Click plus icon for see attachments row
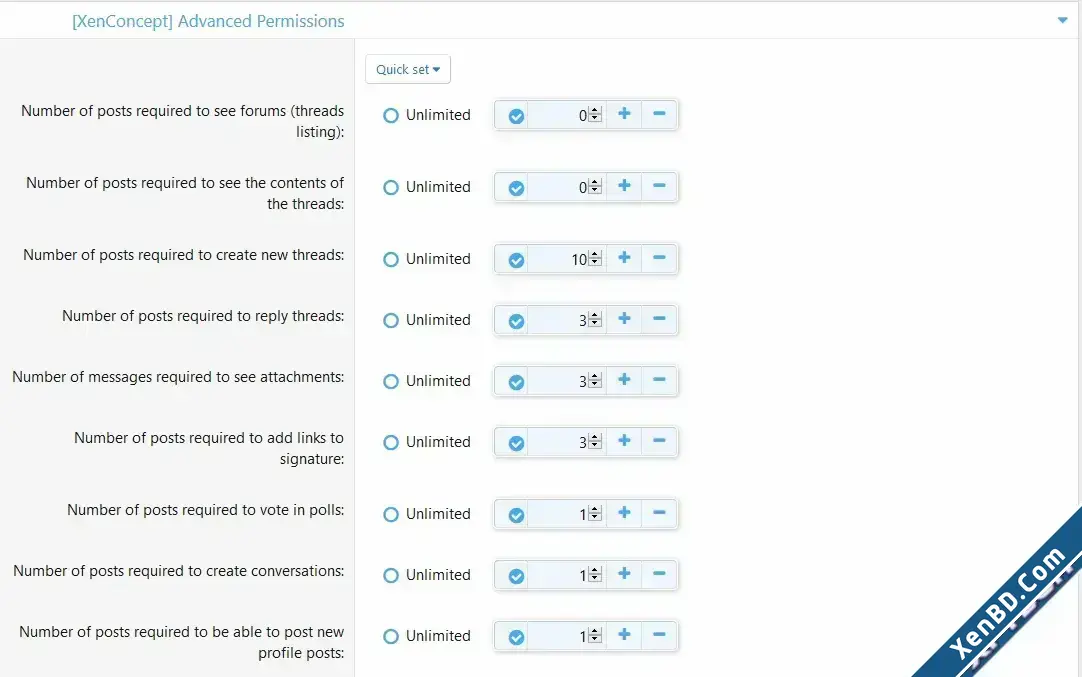 [624, 380]
